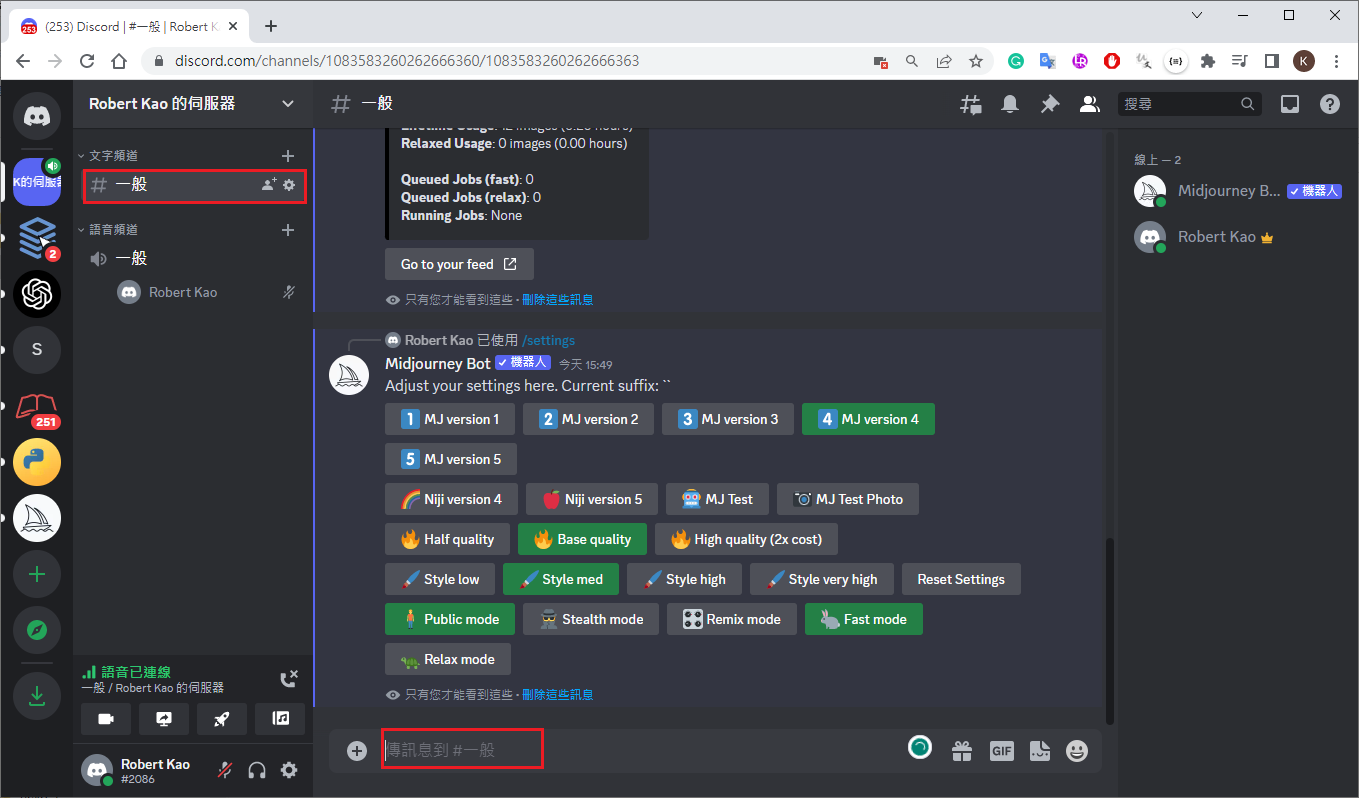
Task: Open the GIF picker
Action: [1001, 751]
